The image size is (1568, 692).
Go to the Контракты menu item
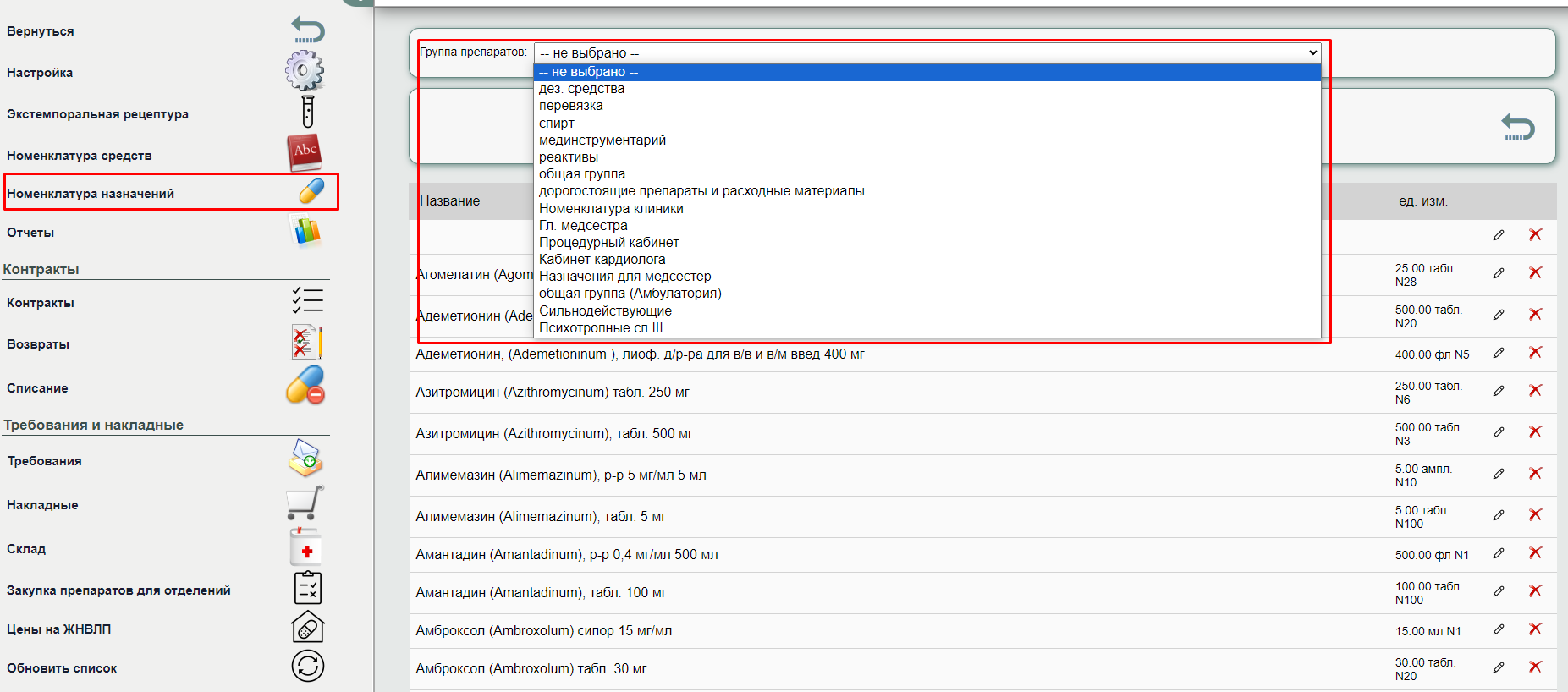41,303
